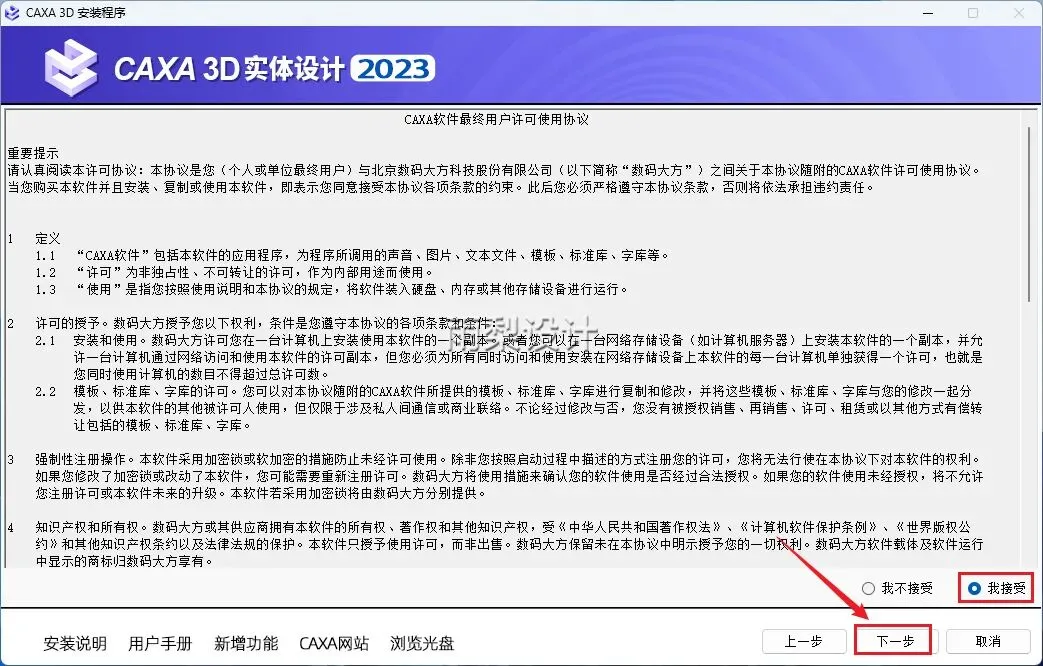Open the 新增功能 link

pyautogui.click(x=246, y=643)
